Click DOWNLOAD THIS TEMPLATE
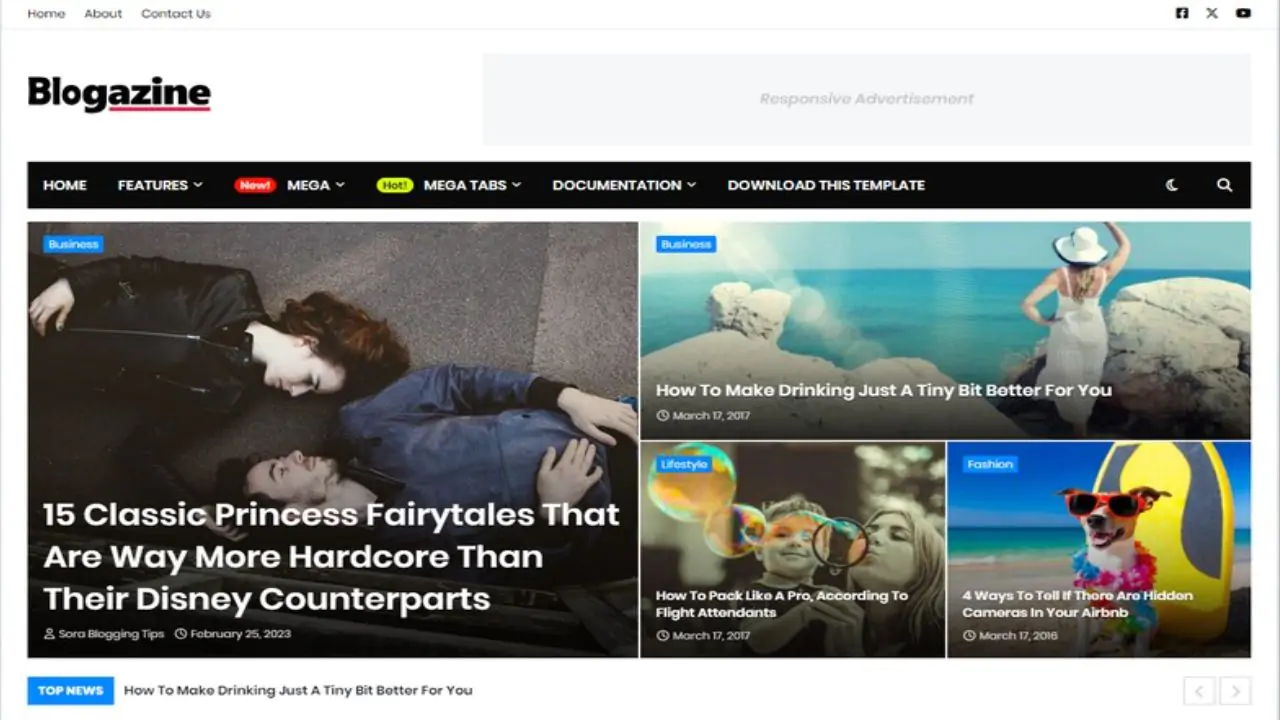The width and height of the screenshot is (1280, 720). (826, 185)
